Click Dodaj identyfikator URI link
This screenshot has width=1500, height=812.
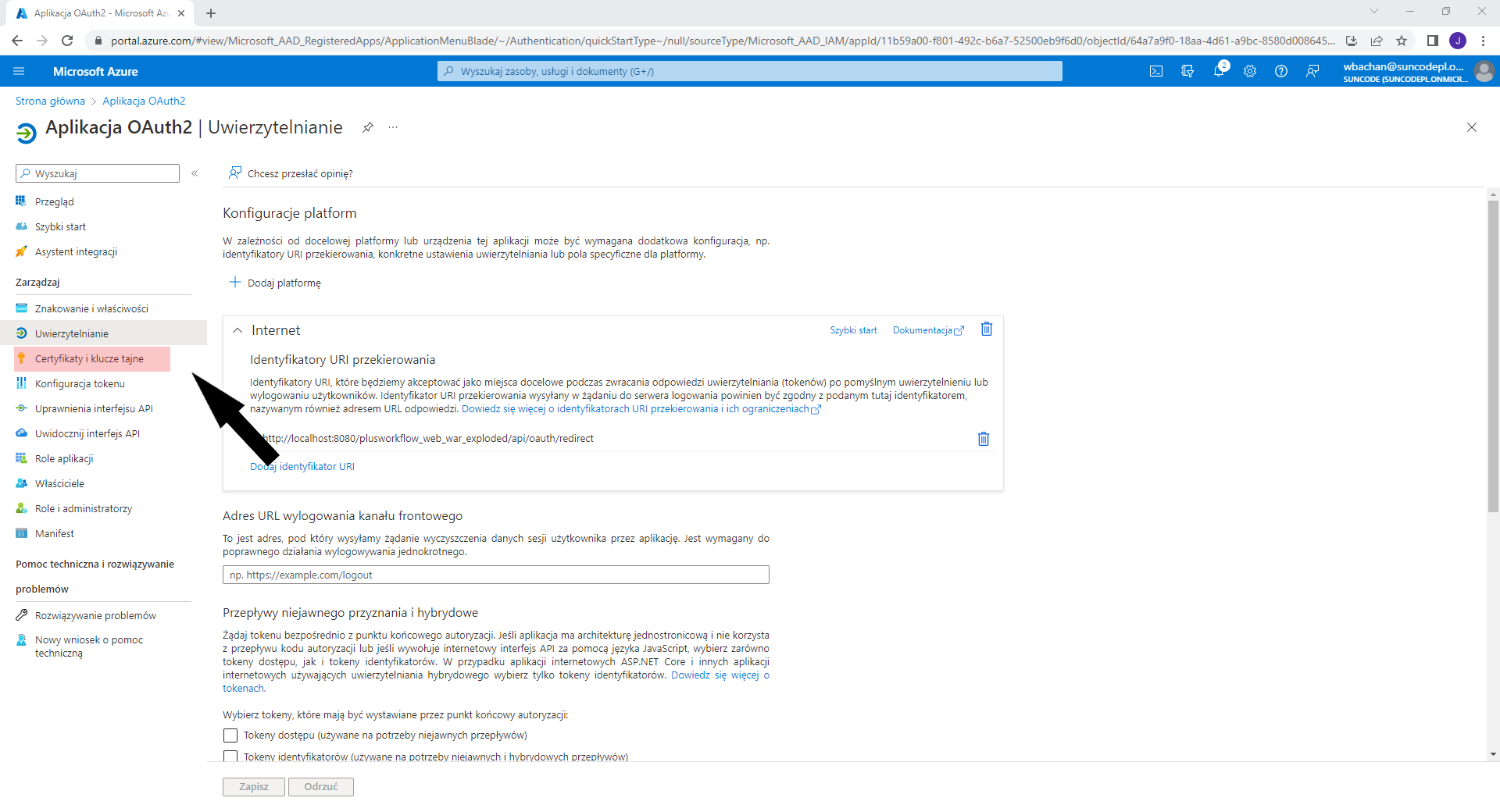tap(302, 466)
